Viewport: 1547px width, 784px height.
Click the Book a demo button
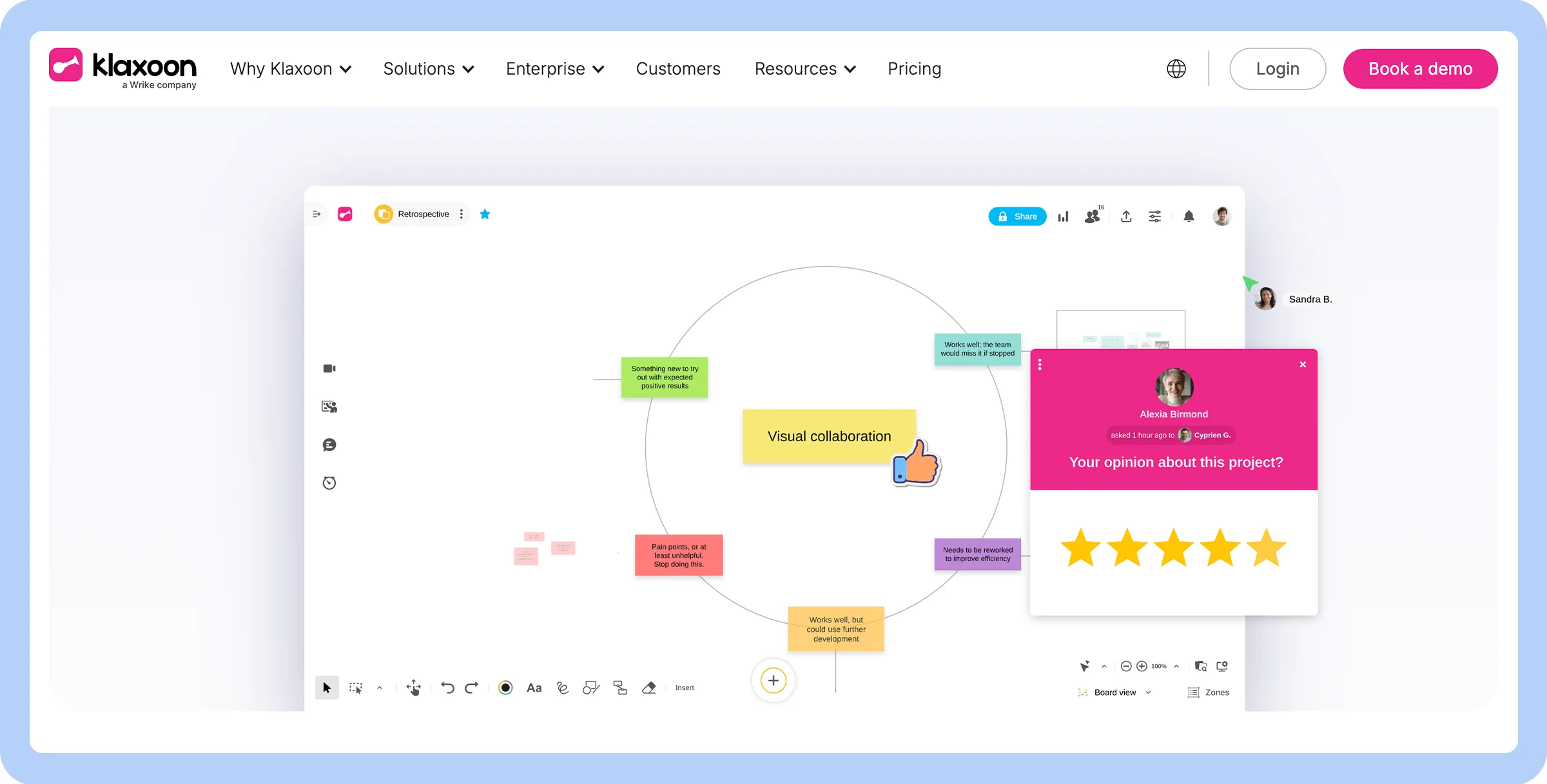coord(1420,69)
